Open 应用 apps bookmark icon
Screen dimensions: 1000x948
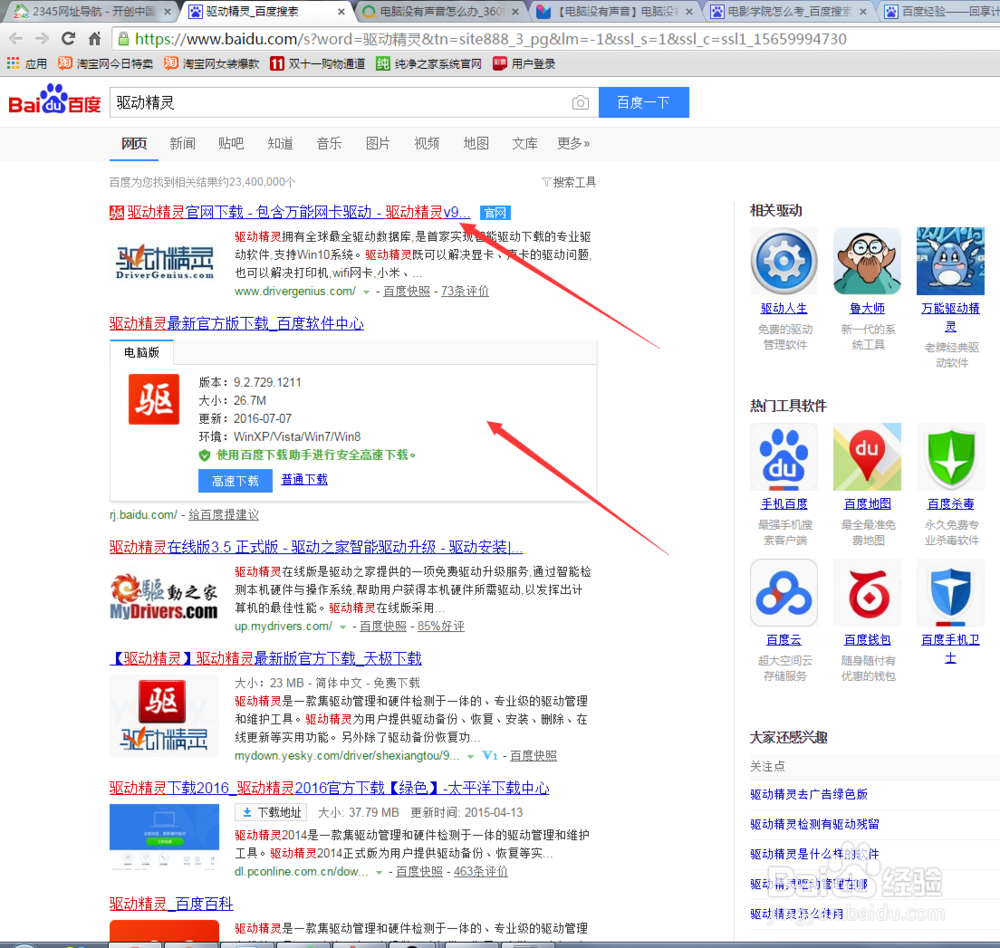pos(27,64)
